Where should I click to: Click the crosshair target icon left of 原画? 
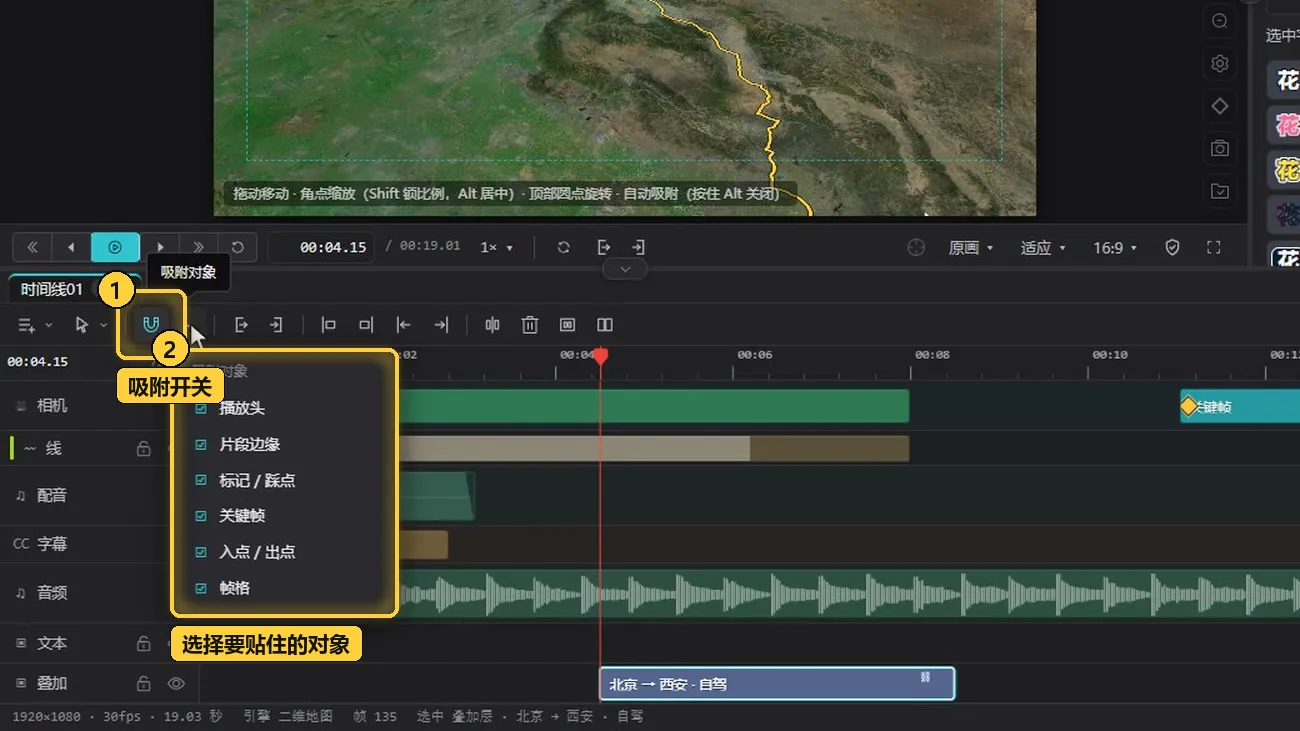[x=916, y=247]
